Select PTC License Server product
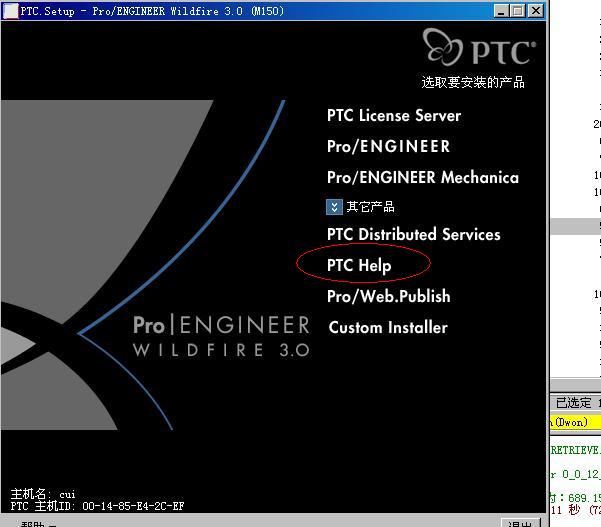Screen dimensions: 601x527 click(x=394, y=115)
